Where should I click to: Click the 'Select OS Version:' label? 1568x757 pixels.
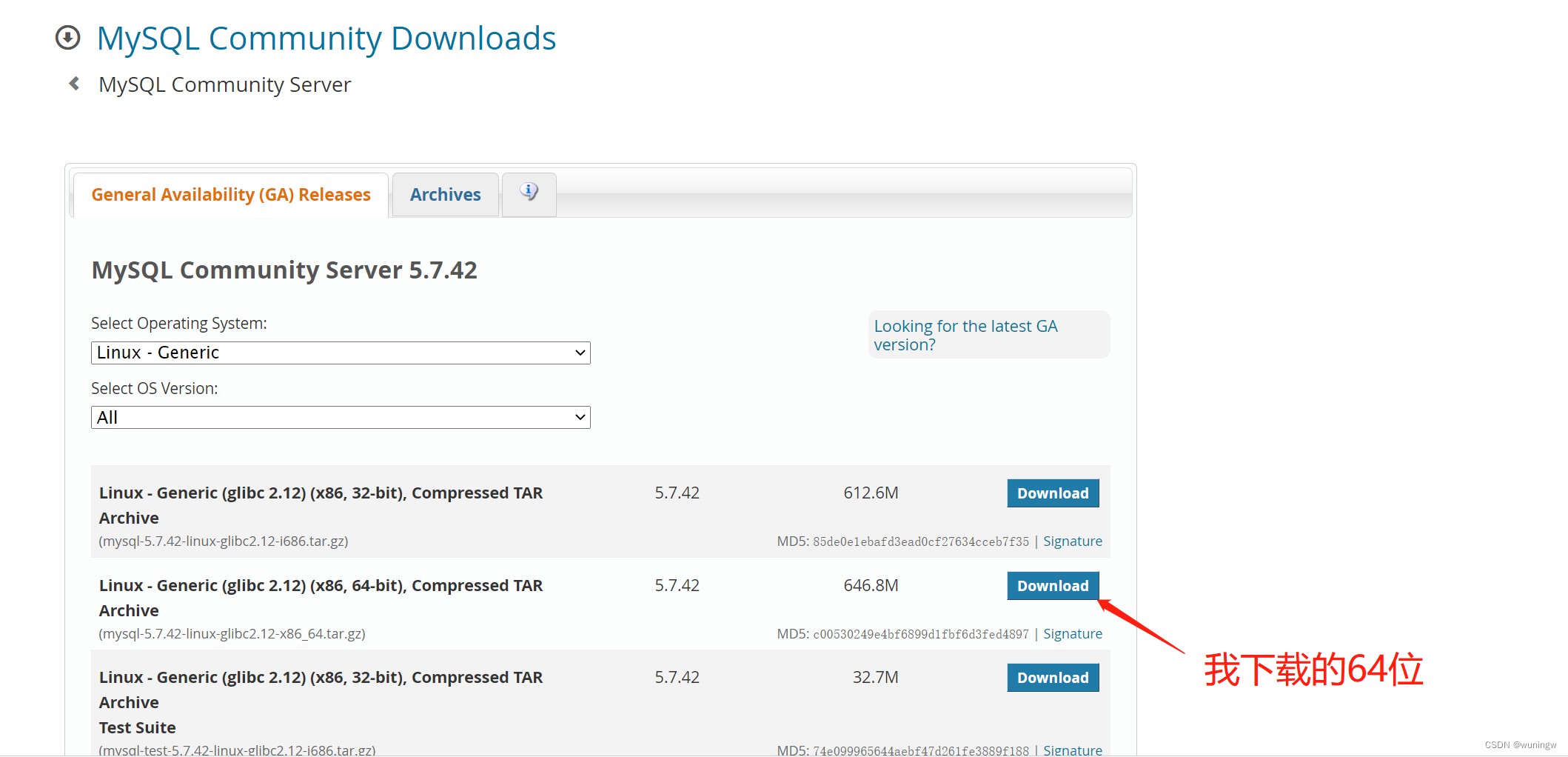click(155, 389)
